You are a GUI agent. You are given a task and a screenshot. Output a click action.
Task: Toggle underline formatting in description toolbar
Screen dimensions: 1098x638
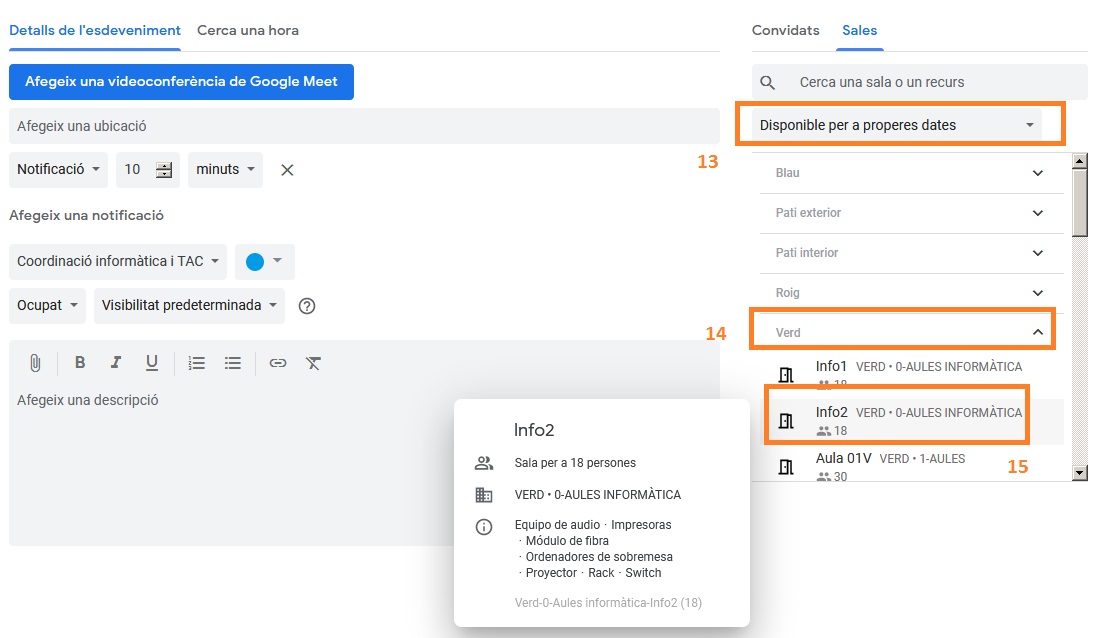(151, 363)
